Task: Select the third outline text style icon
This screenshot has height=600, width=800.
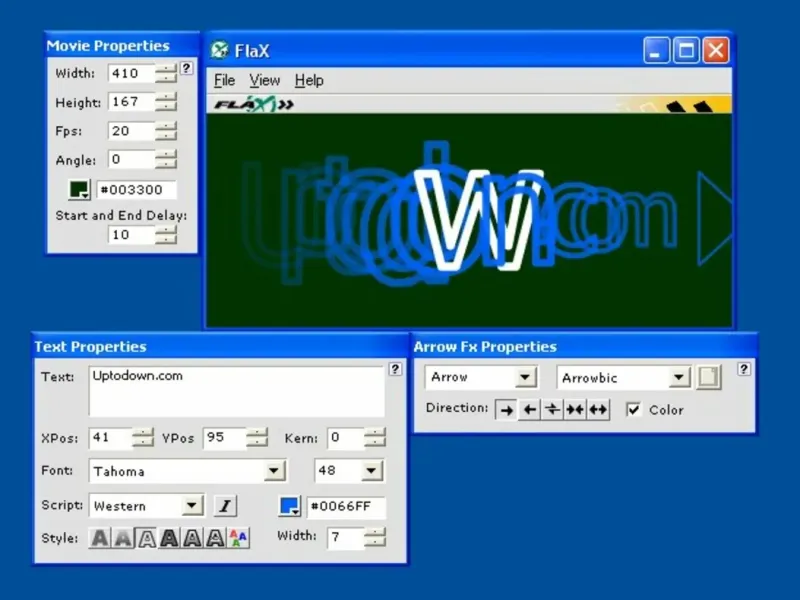Action: [x=146, y=538]
